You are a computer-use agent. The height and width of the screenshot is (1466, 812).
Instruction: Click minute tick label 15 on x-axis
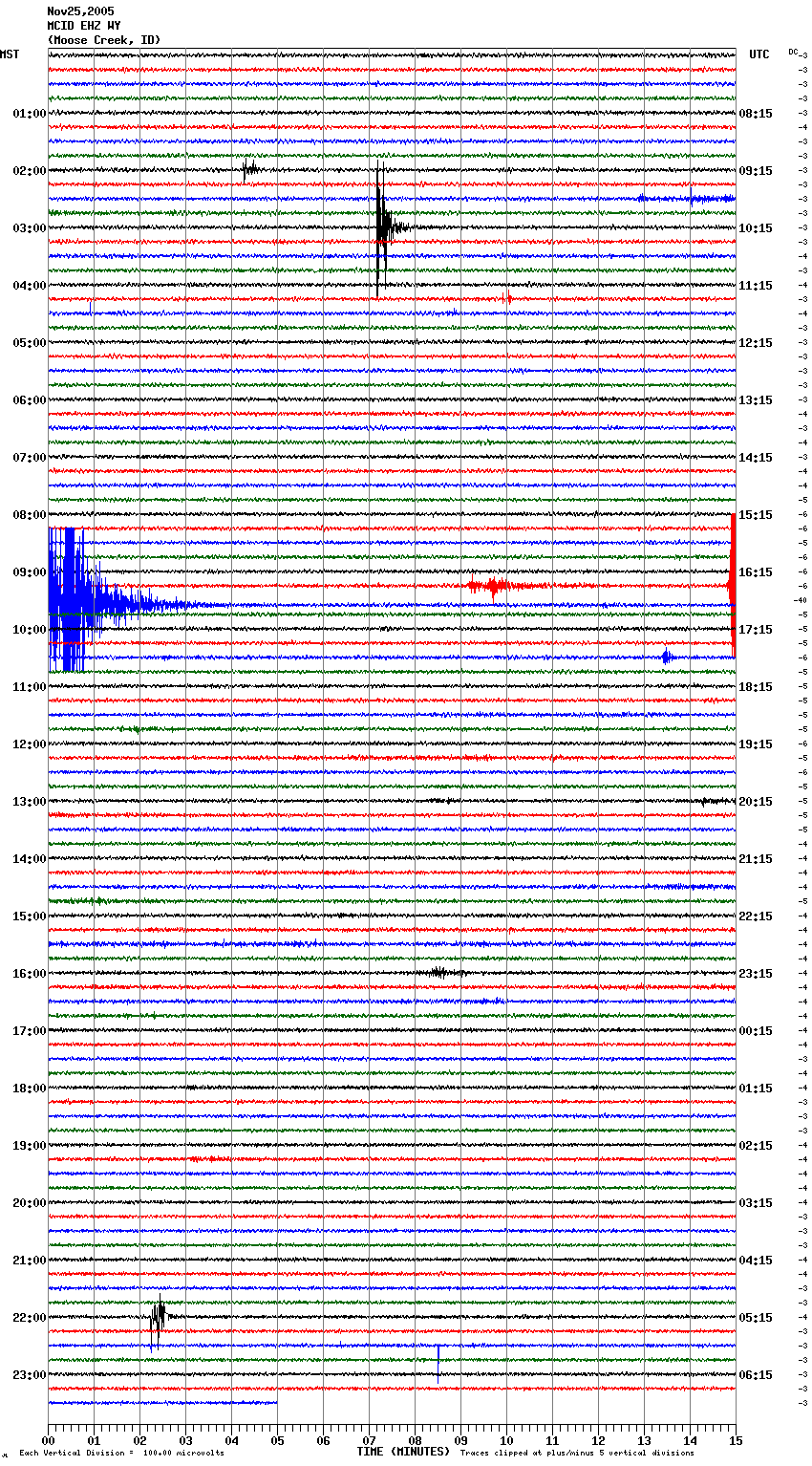[736, 1440]
